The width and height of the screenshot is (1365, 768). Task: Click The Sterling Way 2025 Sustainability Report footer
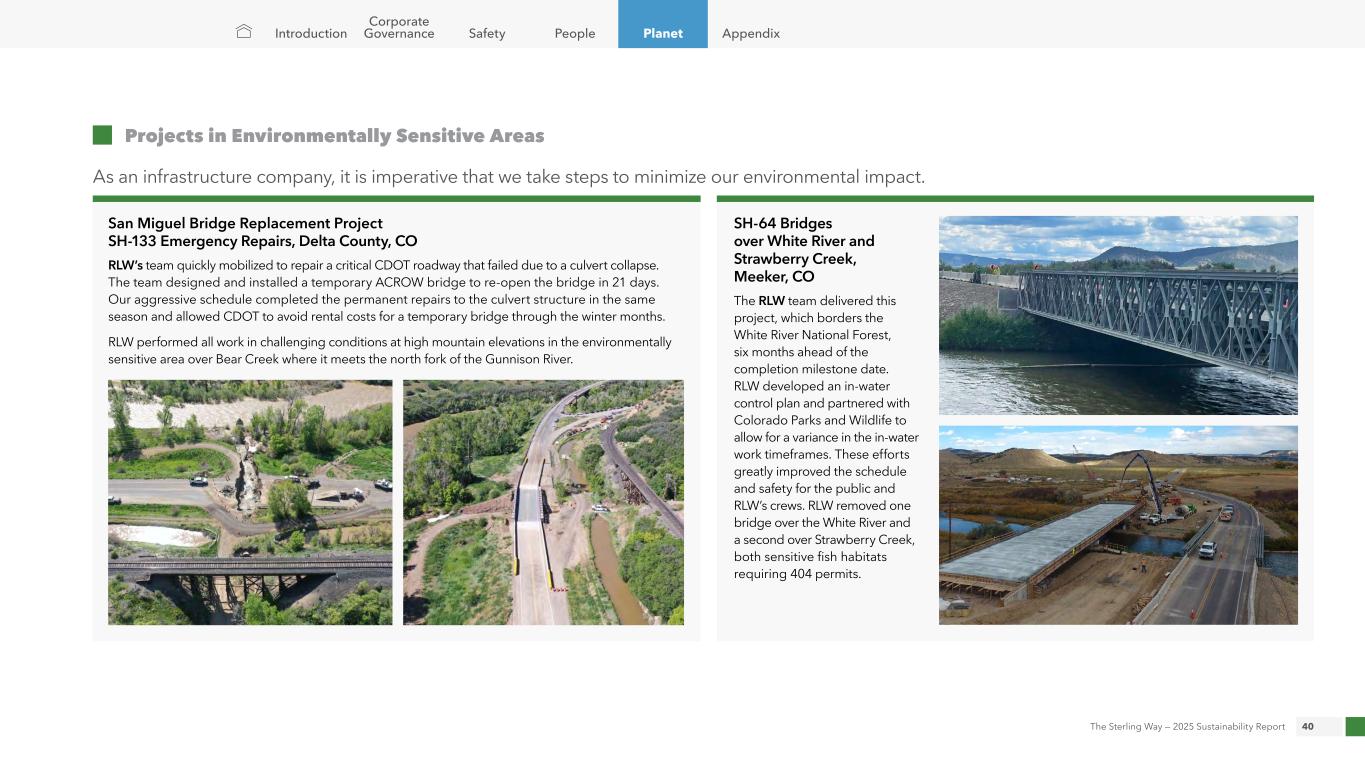1187,727
